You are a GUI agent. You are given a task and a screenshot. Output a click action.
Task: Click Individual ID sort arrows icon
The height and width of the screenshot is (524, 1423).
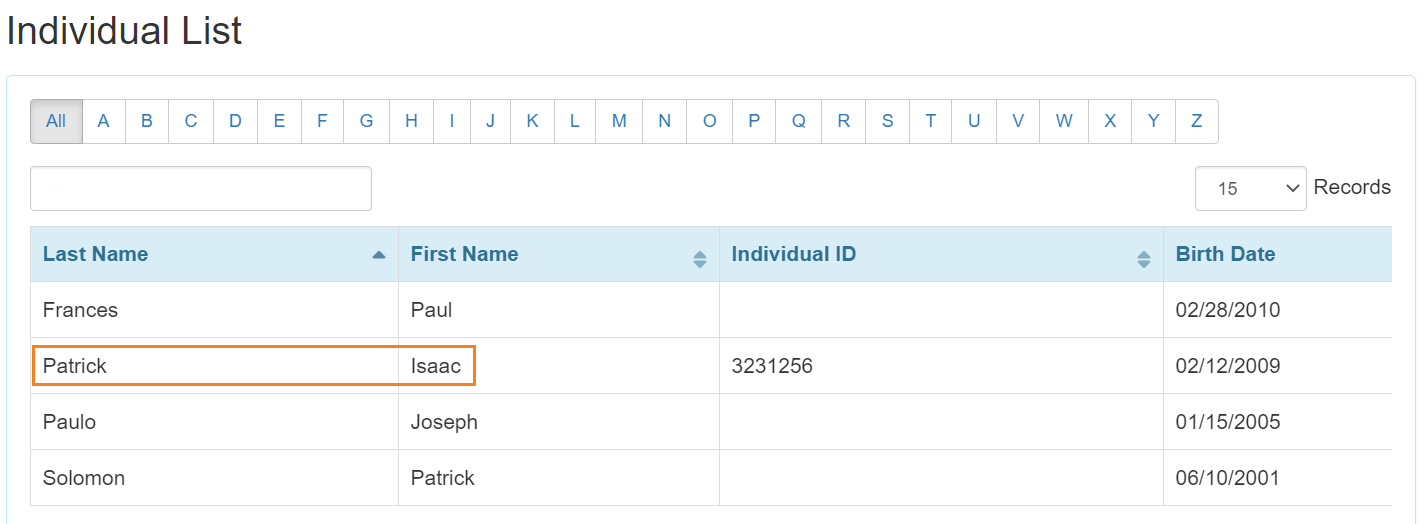point(1143,259)
